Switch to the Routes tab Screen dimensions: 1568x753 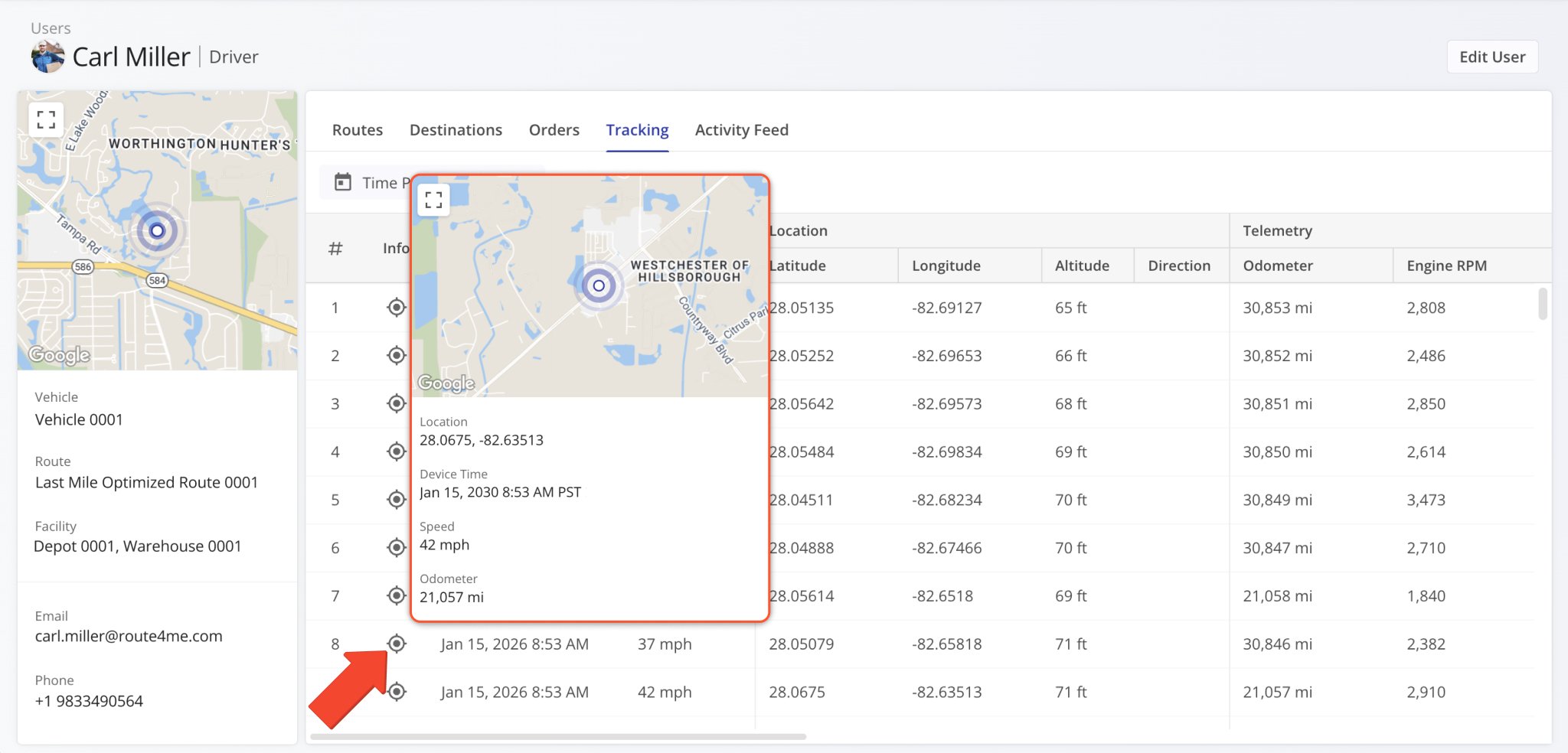tap(357, 130)
